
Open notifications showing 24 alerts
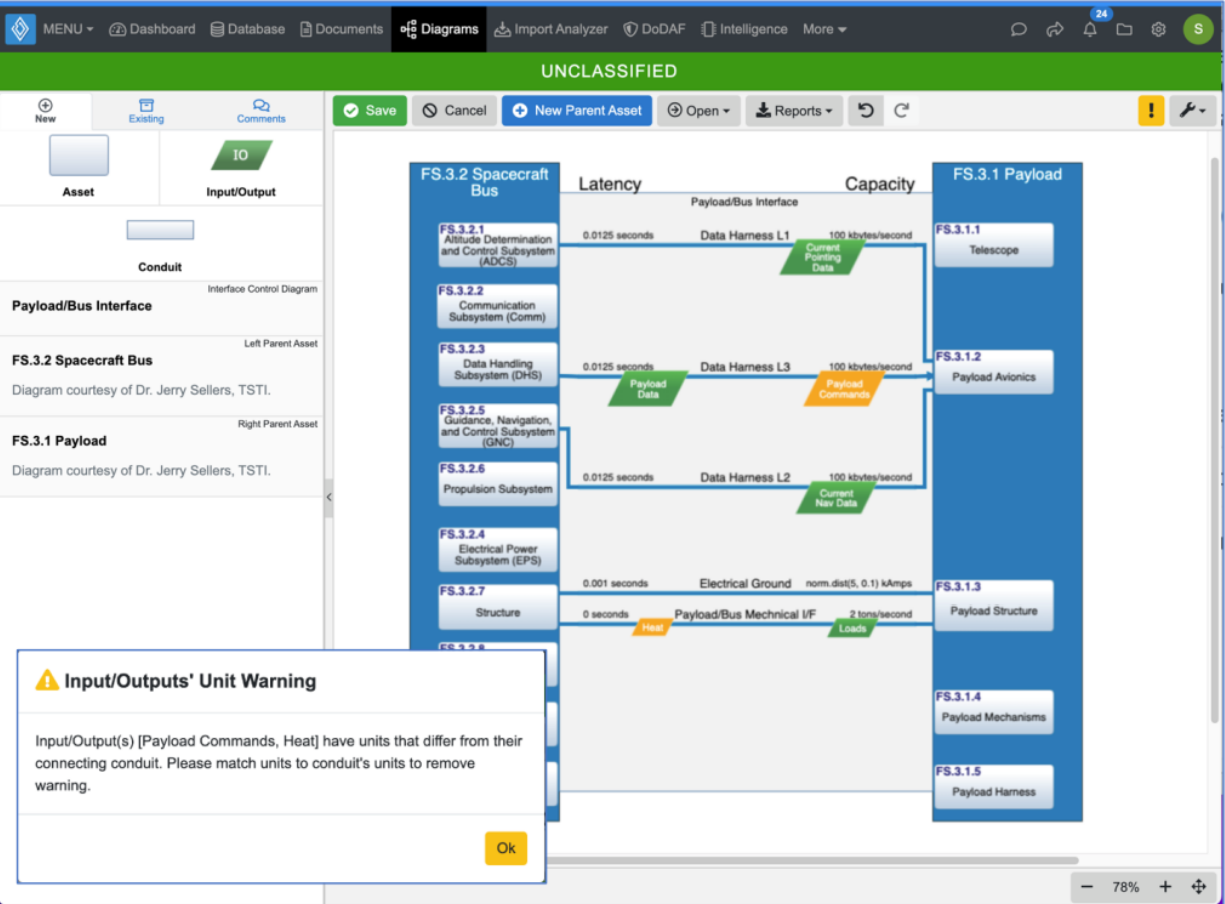(1089, 29)
